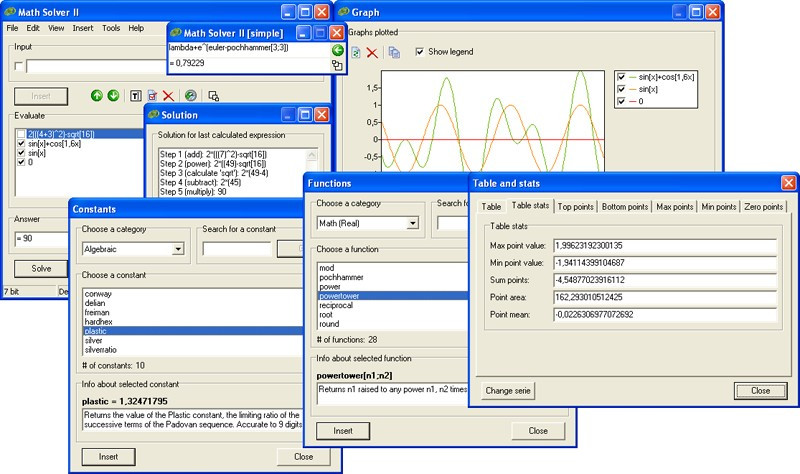Maximize the Graph window

coord(696,12)
